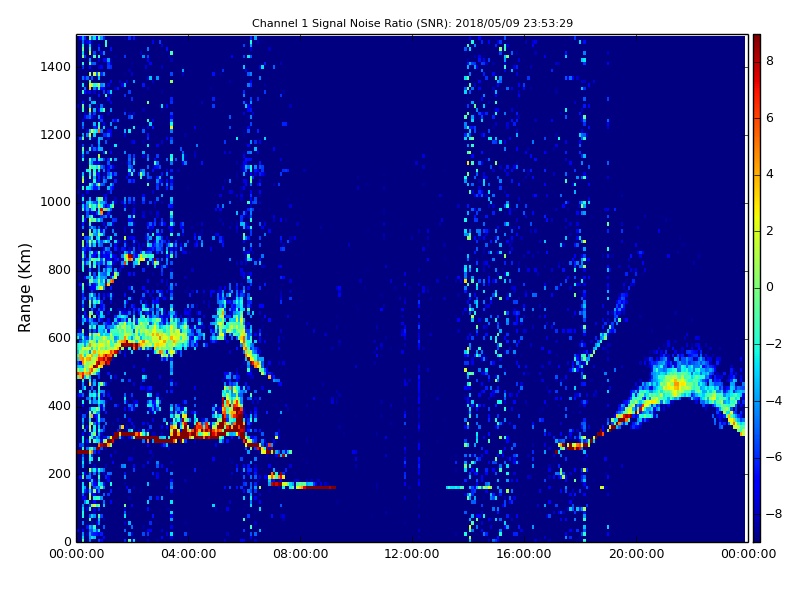Click the 12:00:00 time tick label

tap(412, 554)
